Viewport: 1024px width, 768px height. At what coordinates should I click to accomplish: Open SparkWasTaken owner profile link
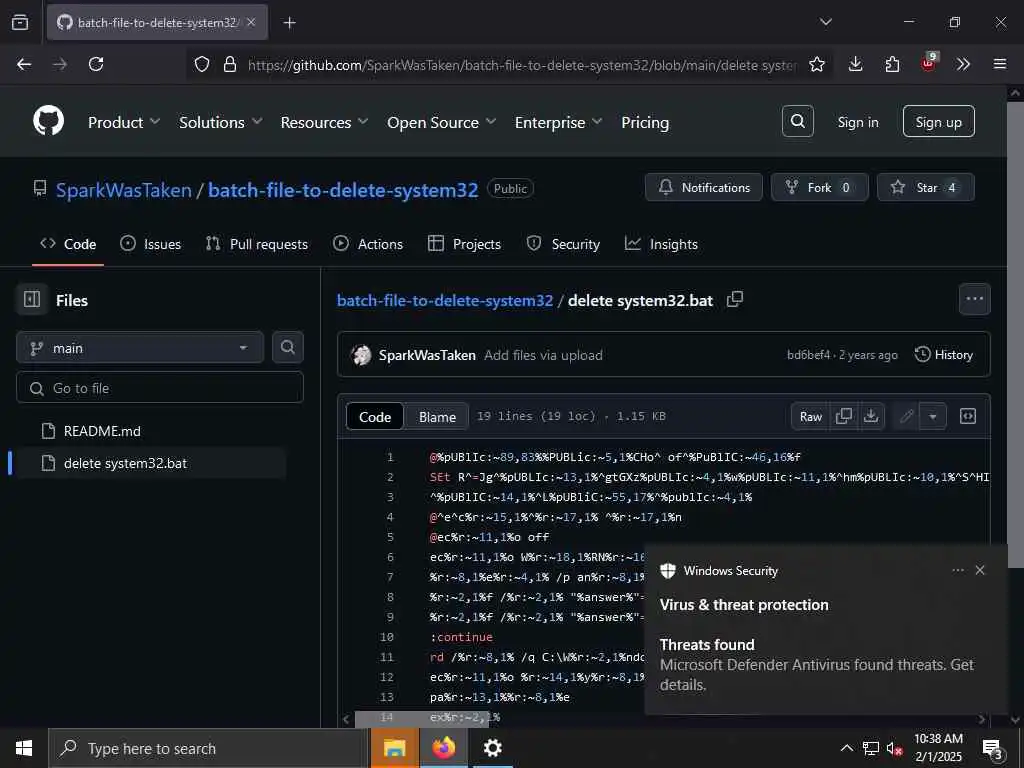point(123,190)
